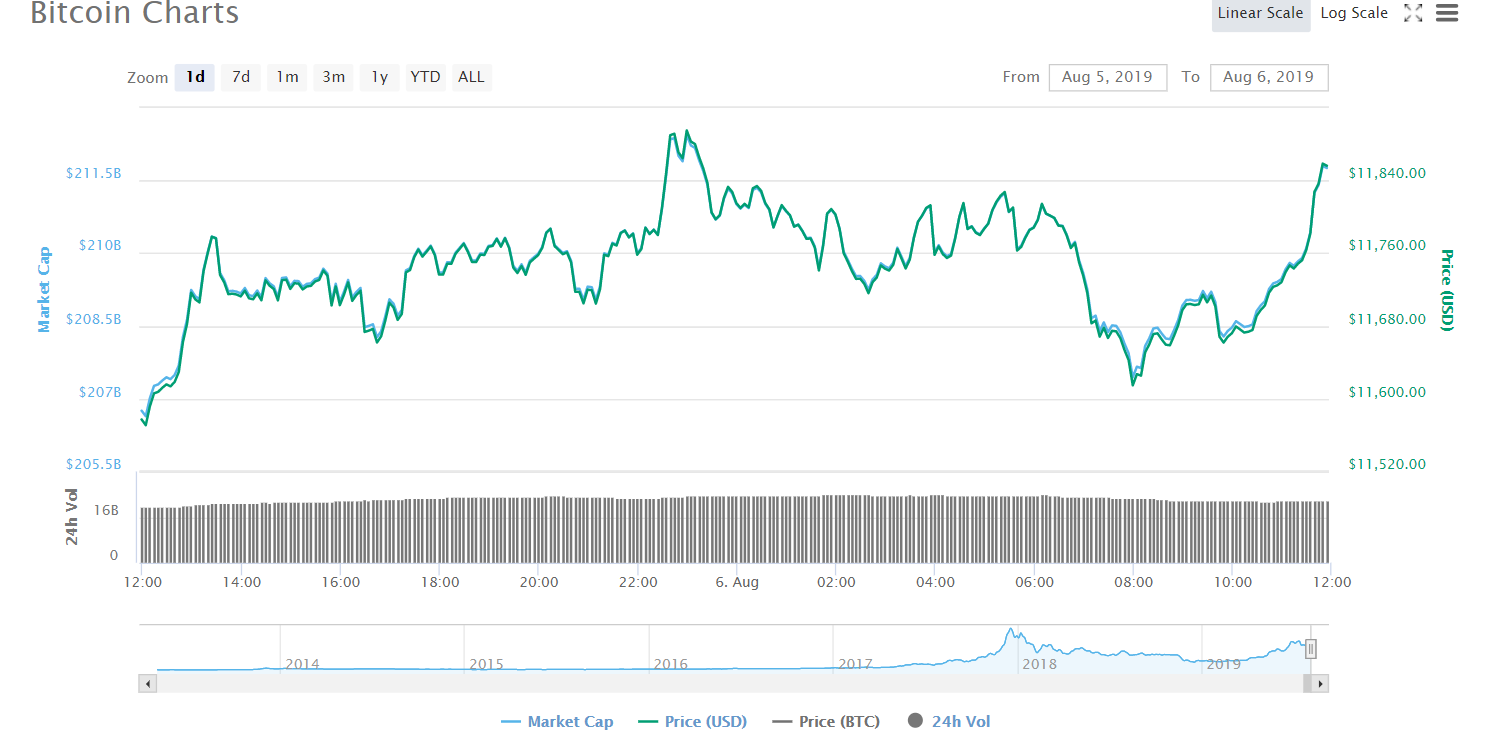Switch to Linear Scale
Screen dimensions: 1493x737
point(1261,14)
